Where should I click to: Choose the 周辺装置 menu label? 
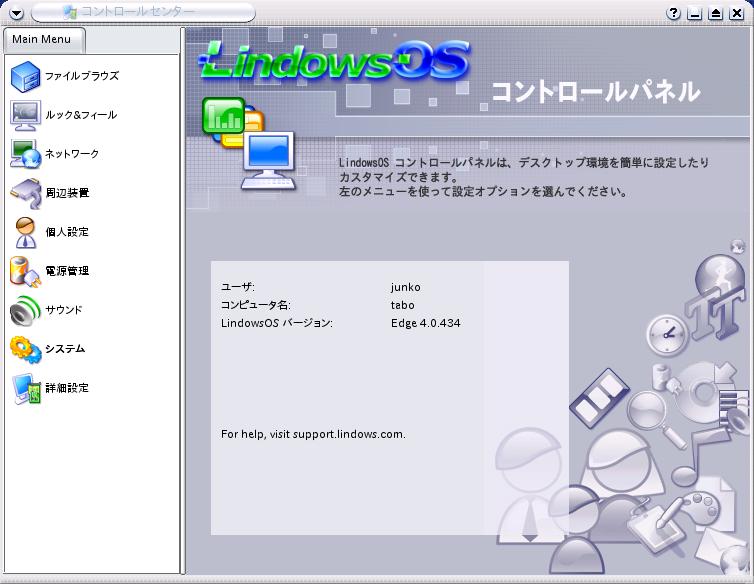tap(67, 193)
